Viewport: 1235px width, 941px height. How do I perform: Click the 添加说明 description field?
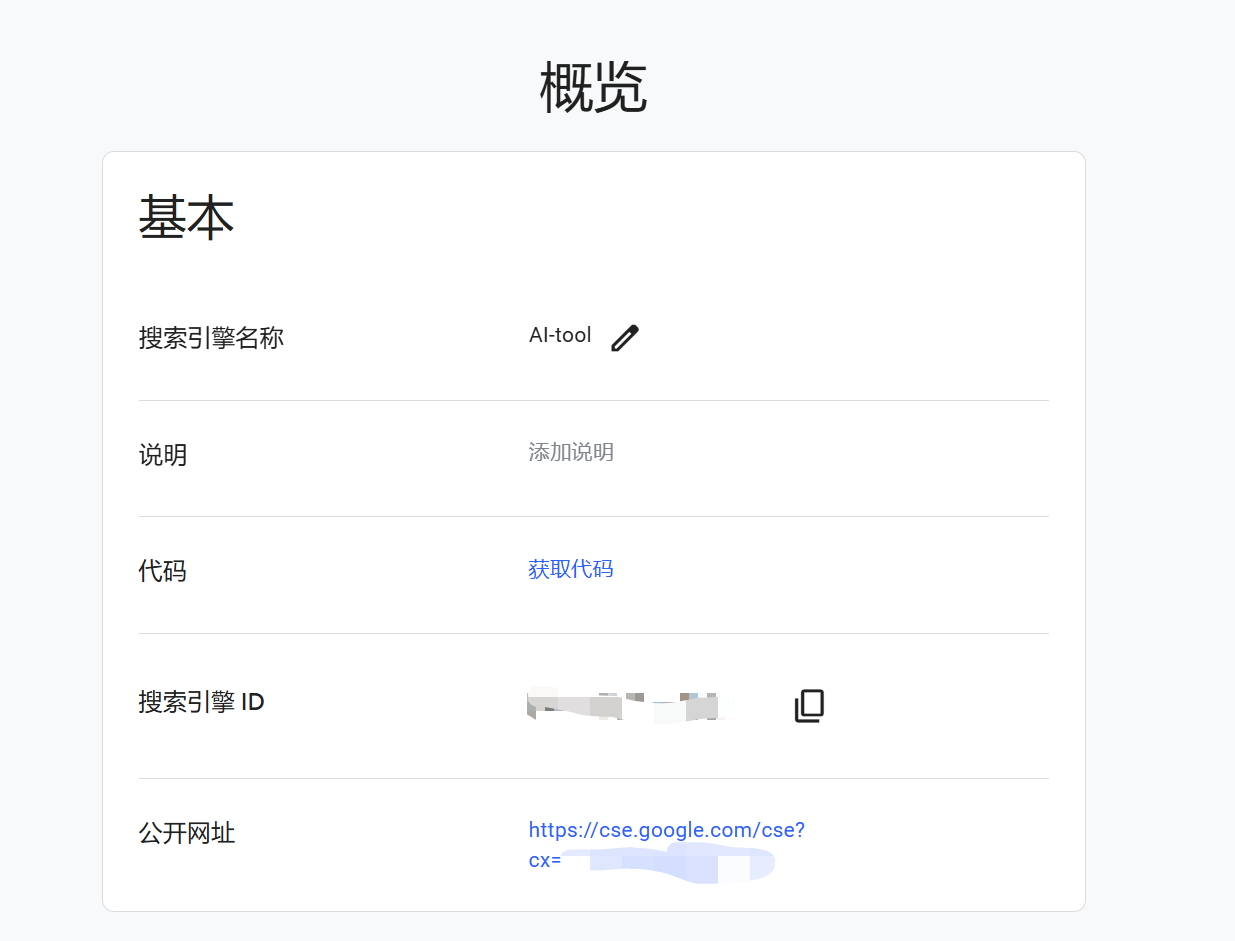click(x=570, y=452)
